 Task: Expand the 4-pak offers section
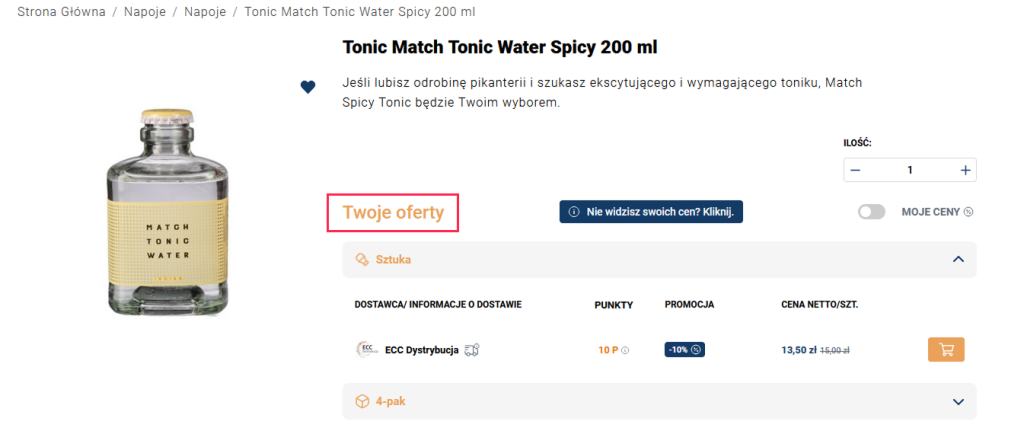pos(958,401)
